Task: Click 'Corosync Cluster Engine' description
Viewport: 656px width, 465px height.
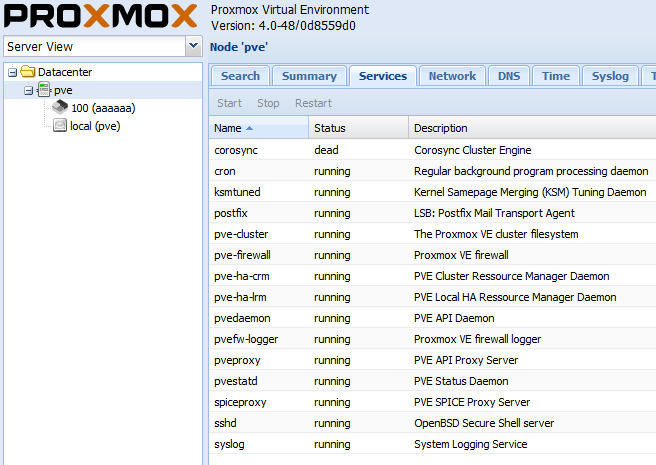Action: point(473,150)
